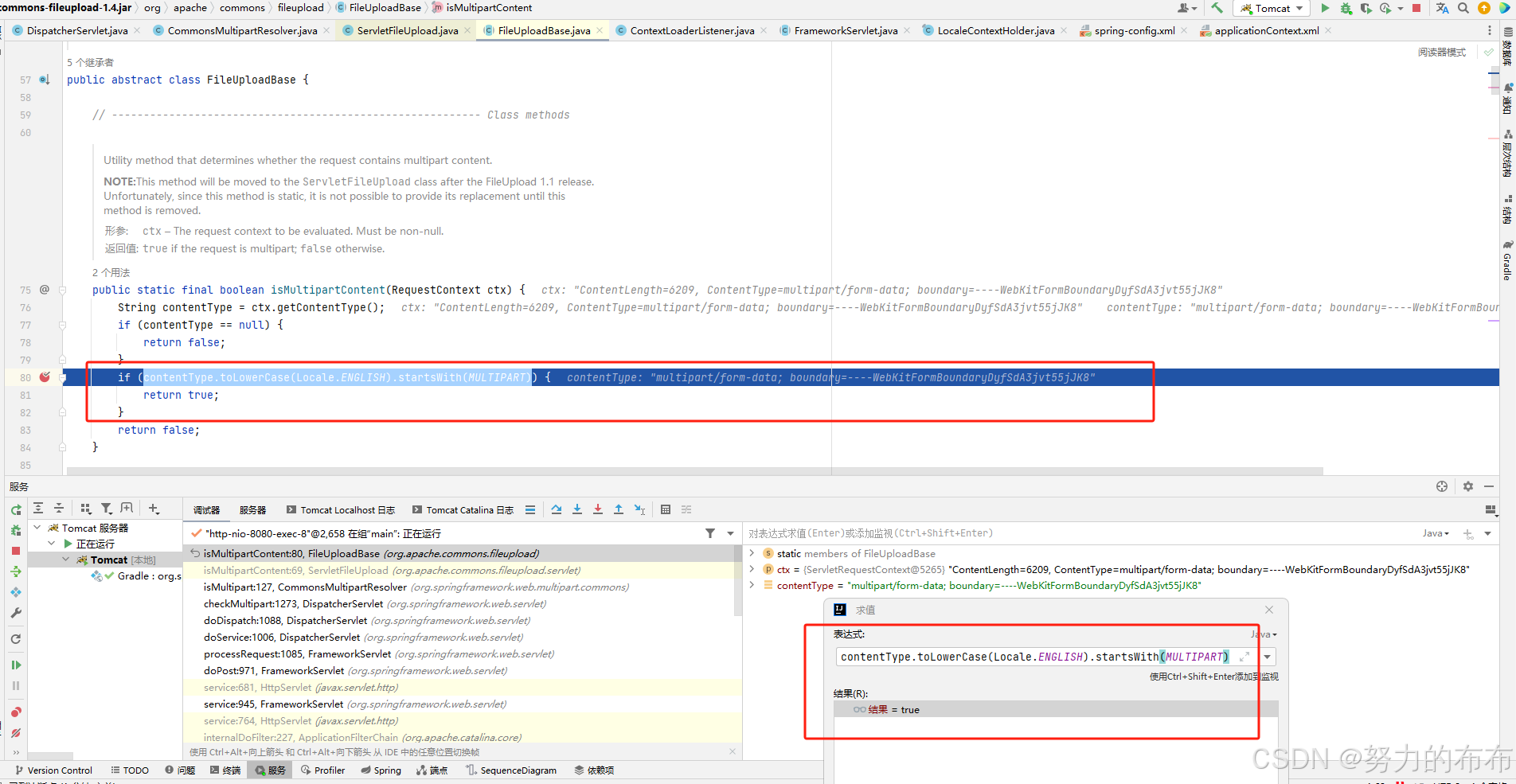Close the evaluate dialog with its X
The height and width of the screenshot is (784, 1516).
coord(1269,610)
